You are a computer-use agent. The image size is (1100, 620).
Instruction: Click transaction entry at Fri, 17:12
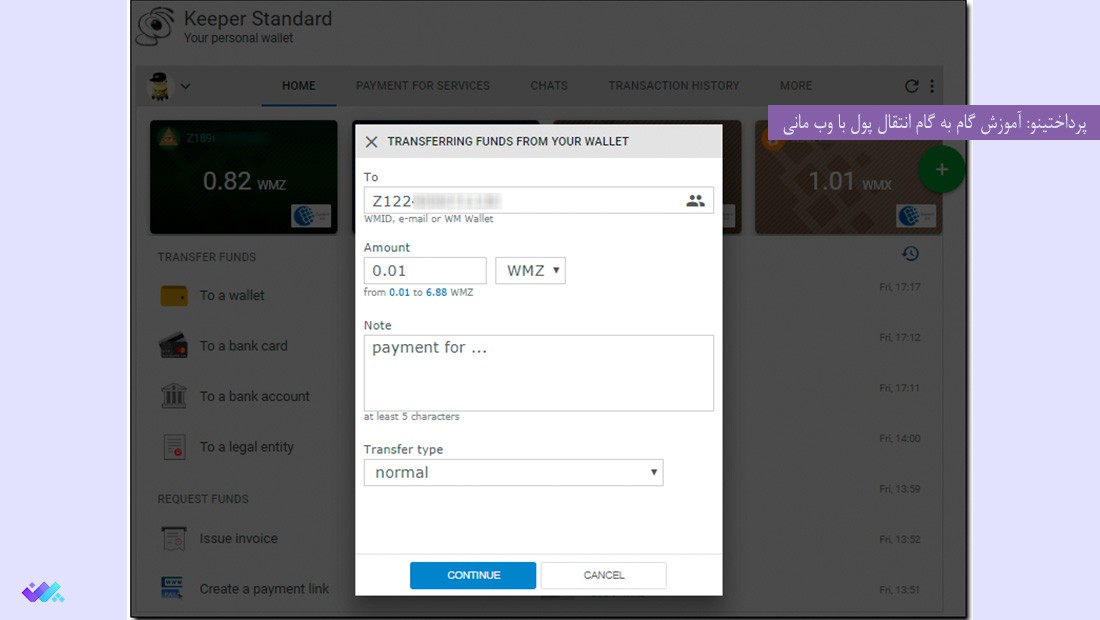click(x=899, y=337)
